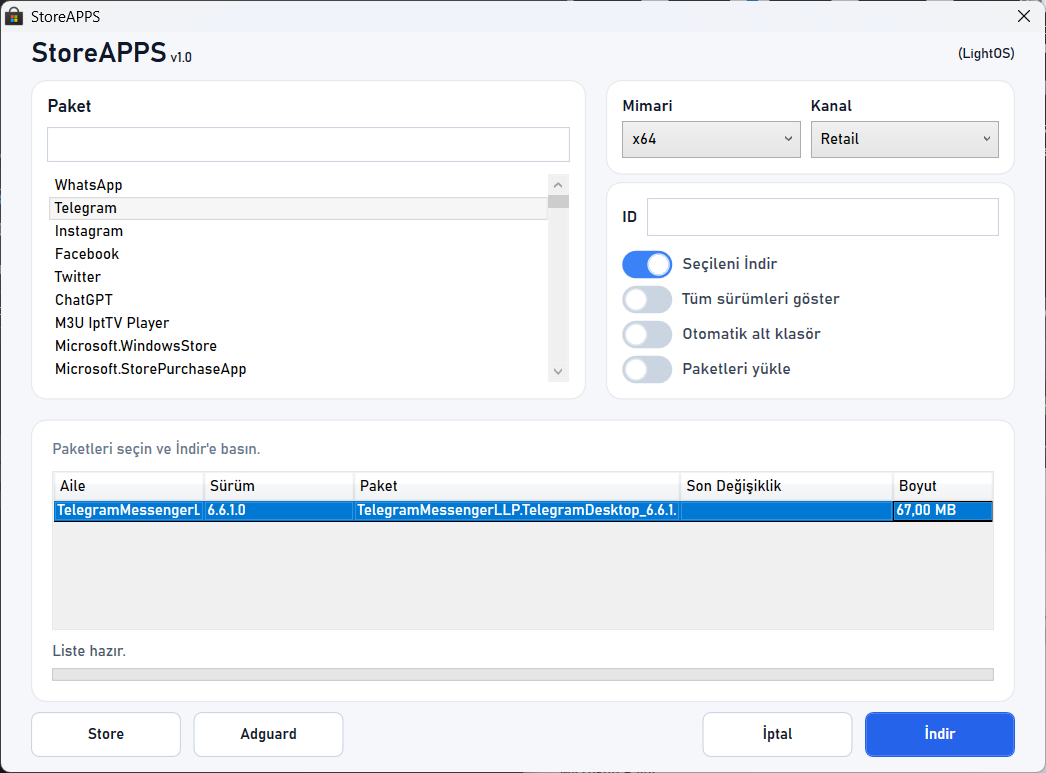Image resolution: width=1046 pixels, height=773 pixels.
Task: Select ChatGPT in the package list
Action: (x=299, y=300)
